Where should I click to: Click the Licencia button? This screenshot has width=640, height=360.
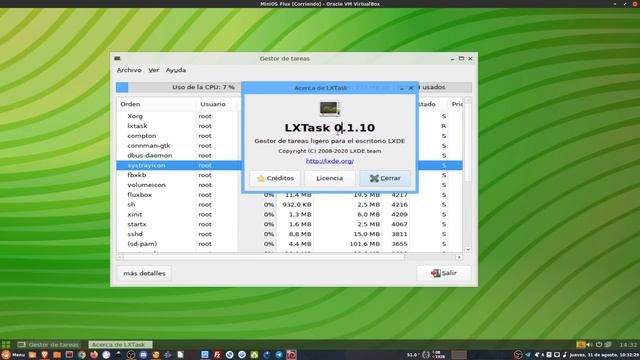pyautogui.click(x=329, y=178)
